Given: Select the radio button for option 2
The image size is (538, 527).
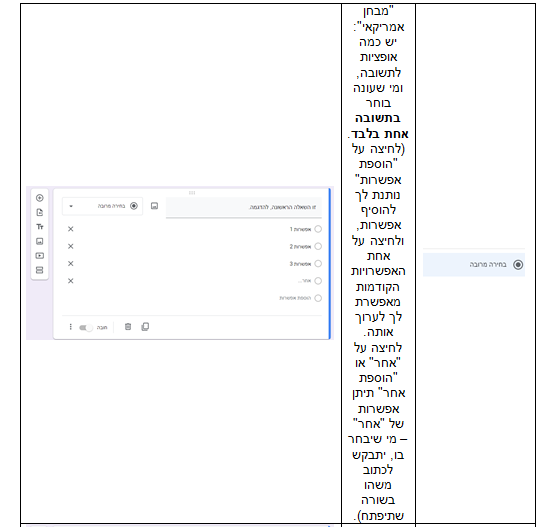Looking at the screenshot, I should (318, 246).
